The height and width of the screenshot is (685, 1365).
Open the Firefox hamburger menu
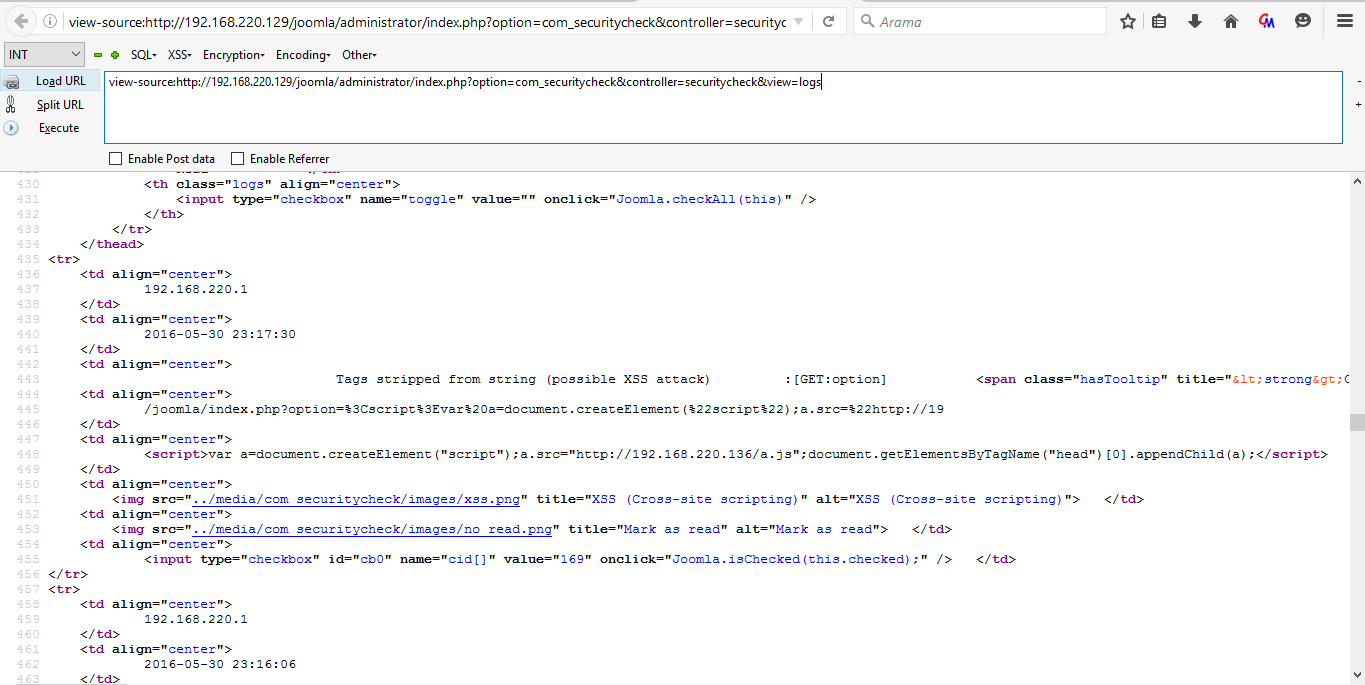[1345, 21]
